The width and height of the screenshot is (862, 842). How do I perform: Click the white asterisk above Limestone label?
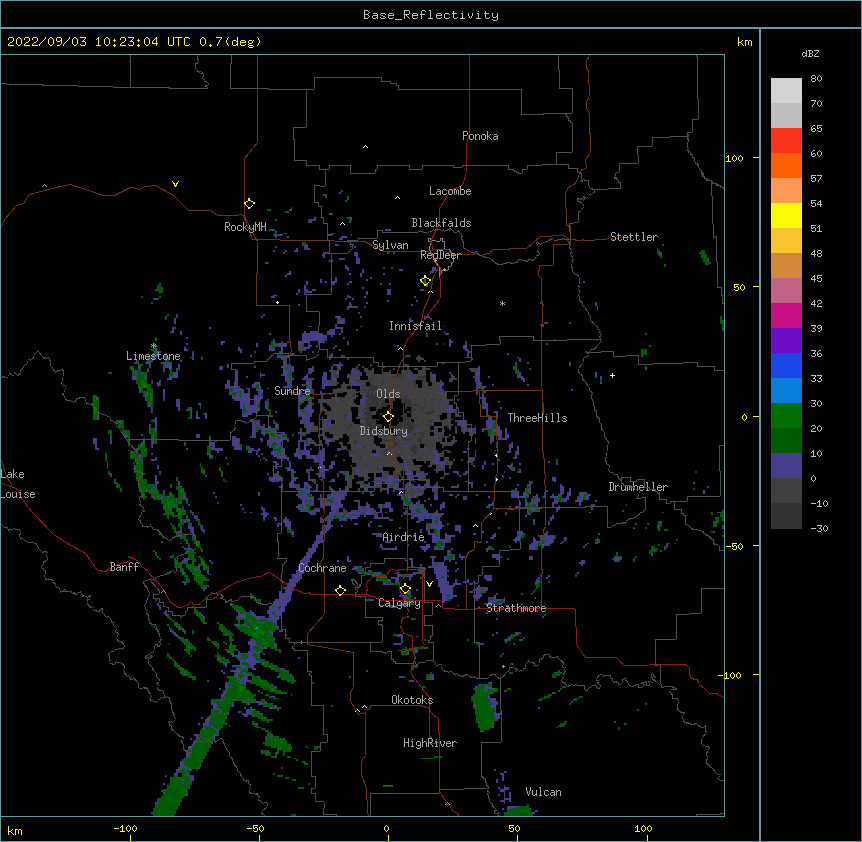pos(154,346)
